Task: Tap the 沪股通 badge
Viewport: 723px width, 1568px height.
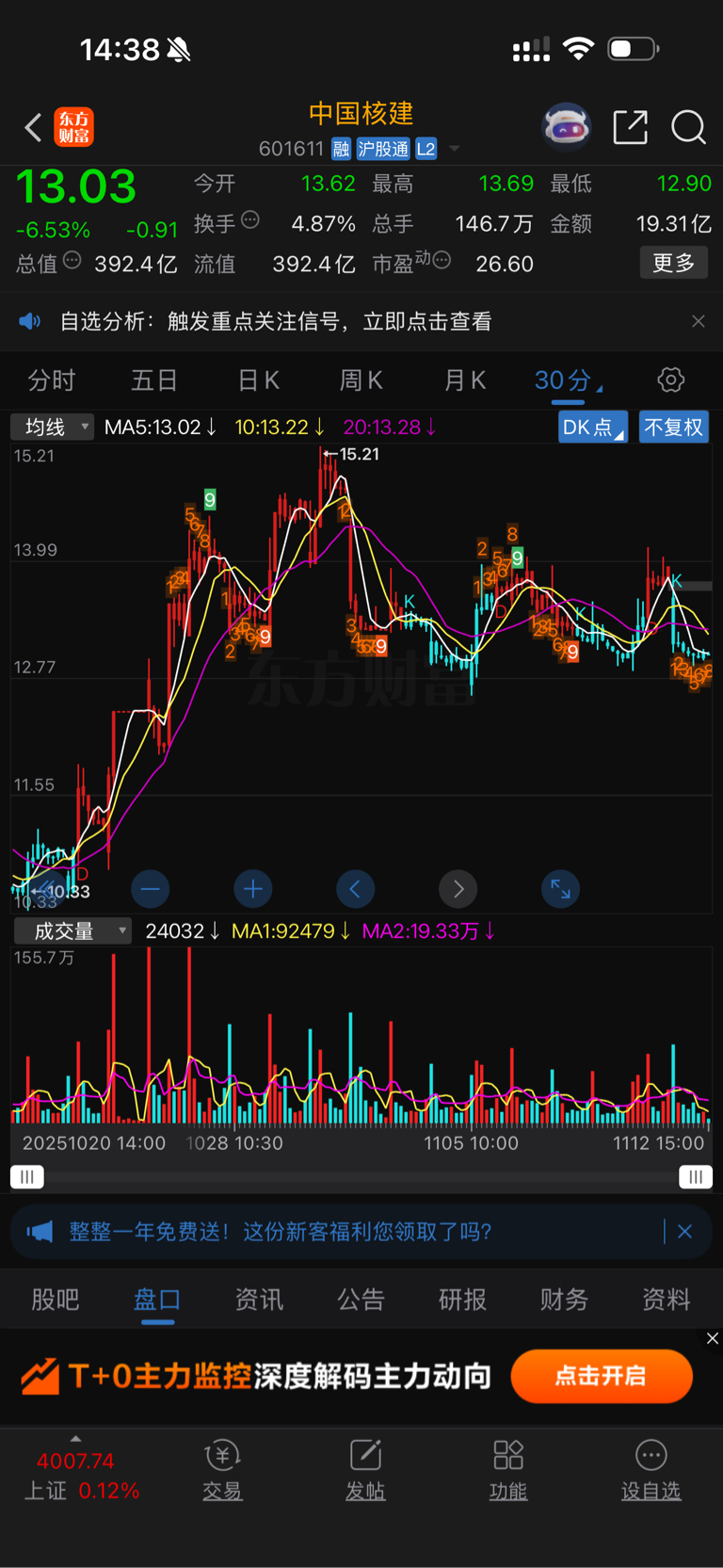Action: pos(382,149)
